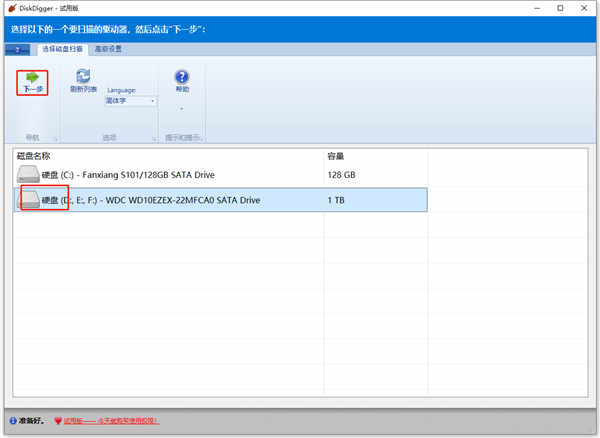
Task: Click the D: E: F: drive disk icon
Action: click(29, 200)
